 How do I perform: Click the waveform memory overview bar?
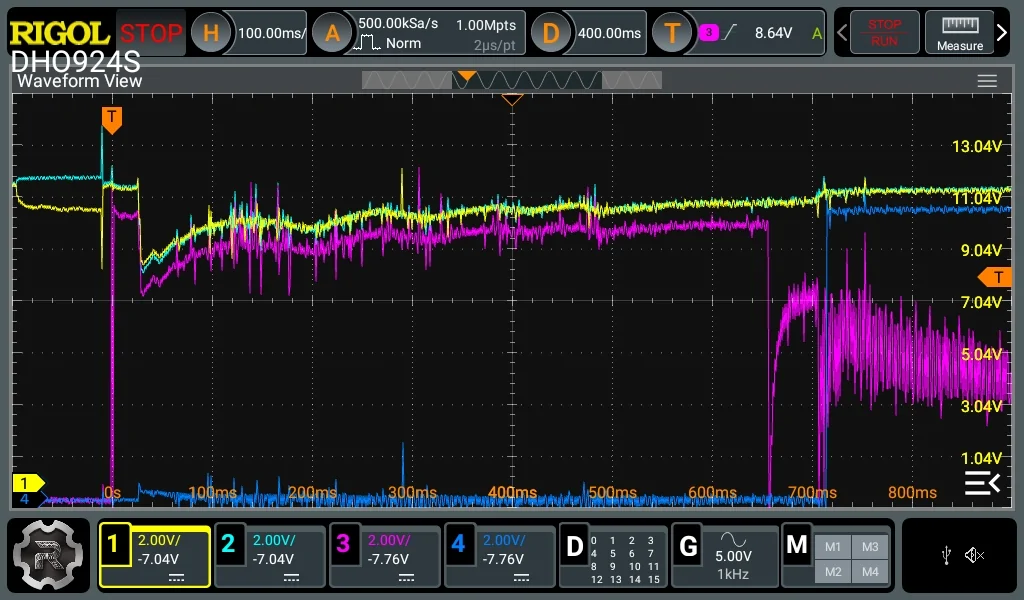(511, 80)
